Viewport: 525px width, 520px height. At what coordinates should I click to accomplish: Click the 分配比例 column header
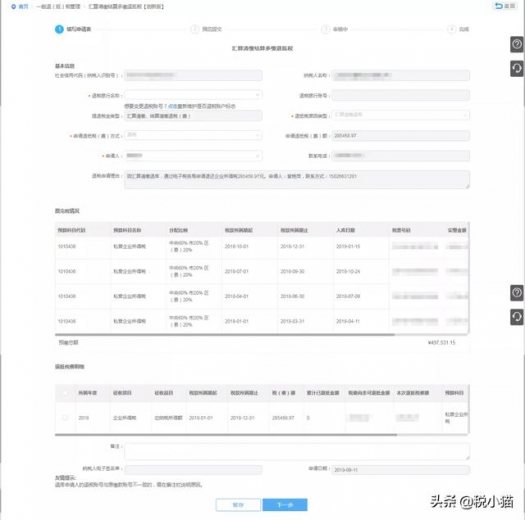(x=178, y=230)
